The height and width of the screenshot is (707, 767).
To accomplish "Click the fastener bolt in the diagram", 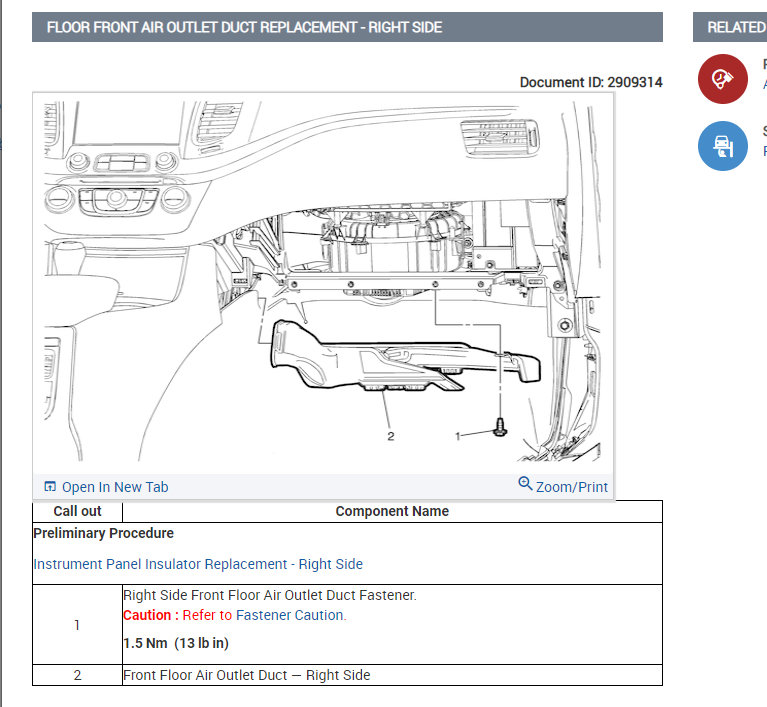I will (x=500, y=427).
